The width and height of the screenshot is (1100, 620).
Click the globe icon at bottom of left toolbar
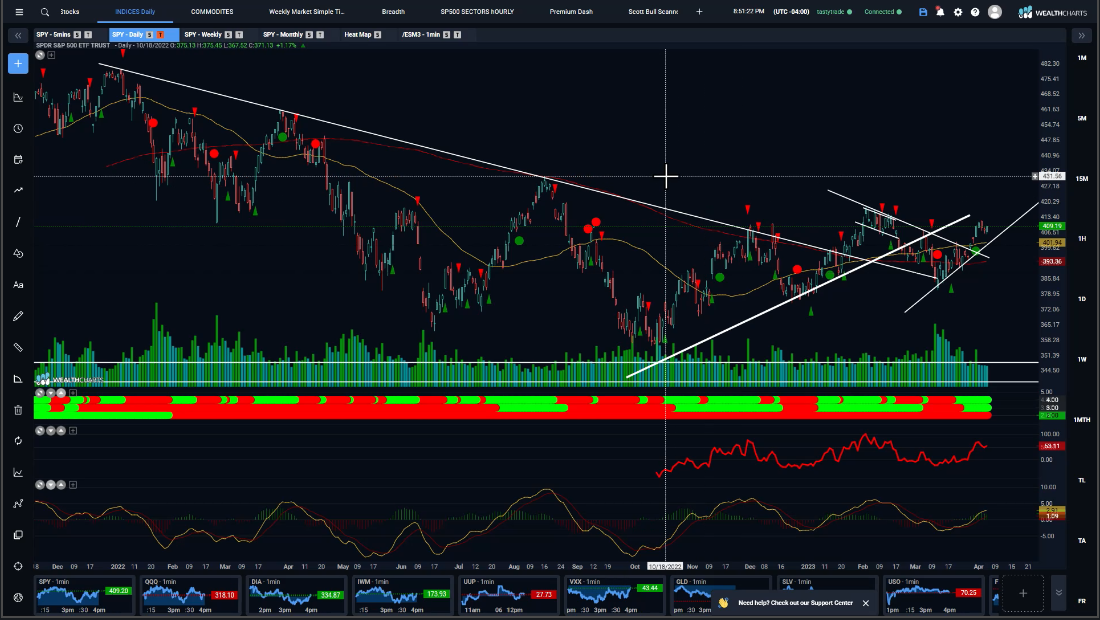pos(18,597)
